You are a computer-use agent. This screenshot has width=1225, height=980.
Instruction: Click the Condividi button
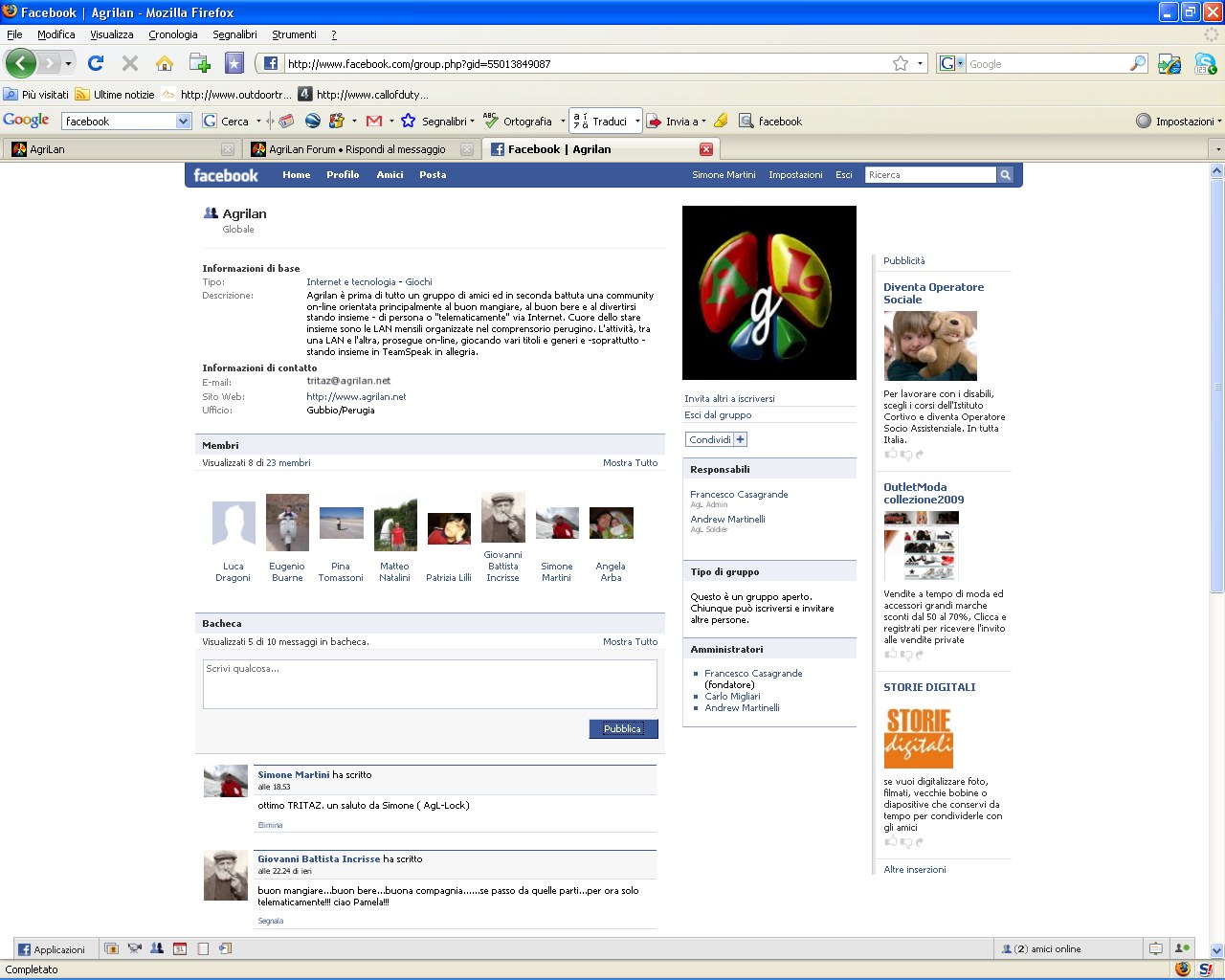(710, 439)
